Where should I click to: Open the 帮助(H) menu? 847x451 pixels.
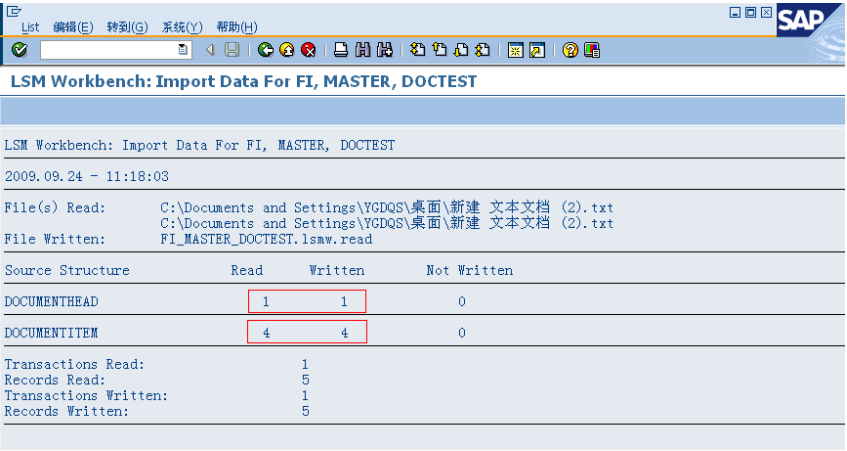pos(237,27)
